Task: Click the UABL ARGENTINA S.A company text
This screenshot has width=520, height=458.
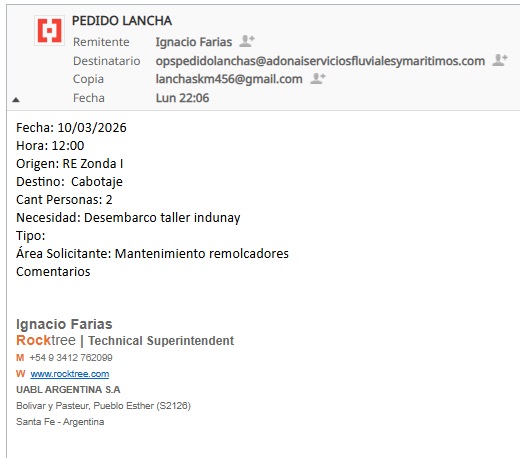Action: click(68, 390)
